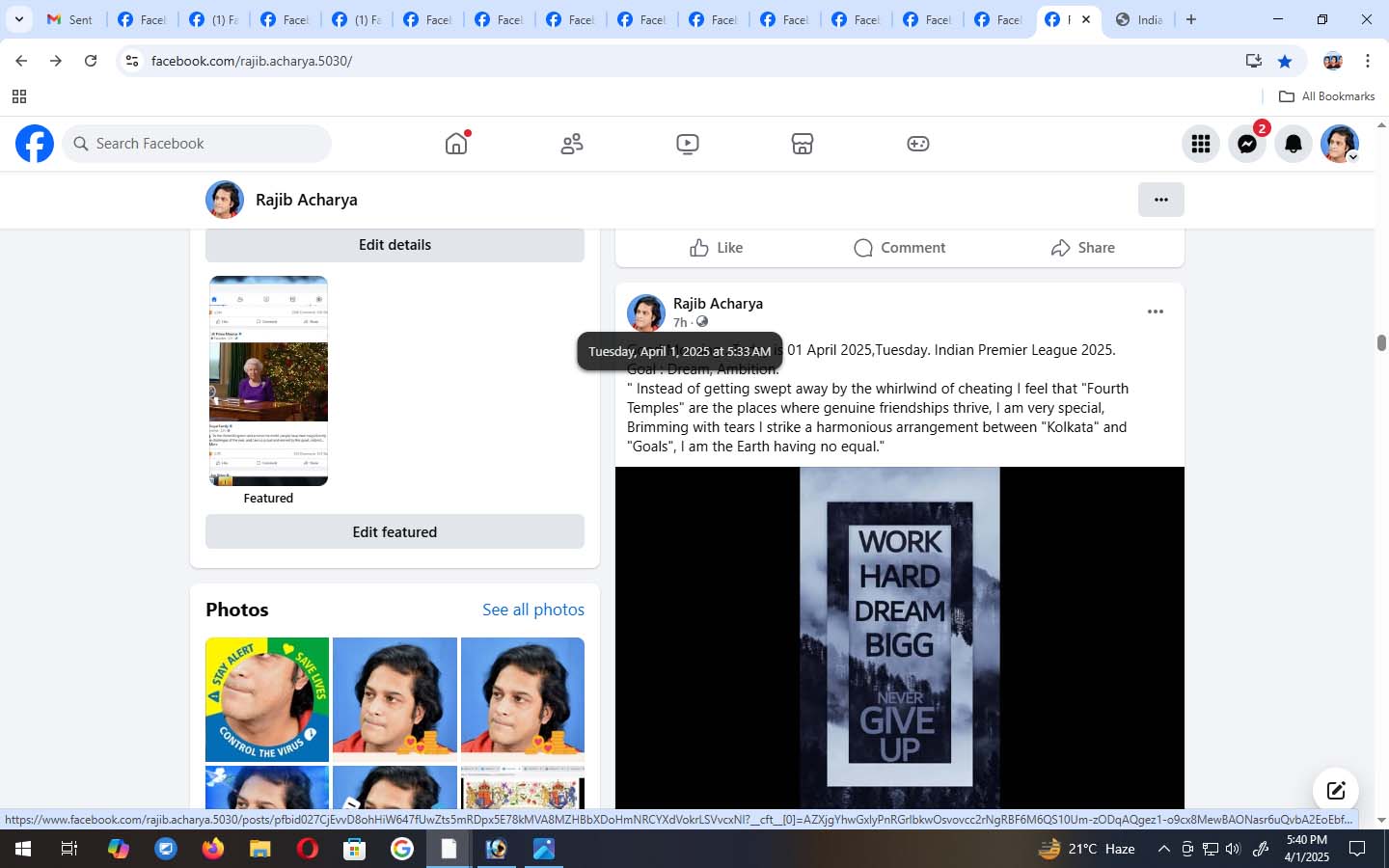The height and width of the screenshot is (868, 1389).
Task: Open the taskbar clock showing 5:40 PM
Action: tap(1306, 849)
